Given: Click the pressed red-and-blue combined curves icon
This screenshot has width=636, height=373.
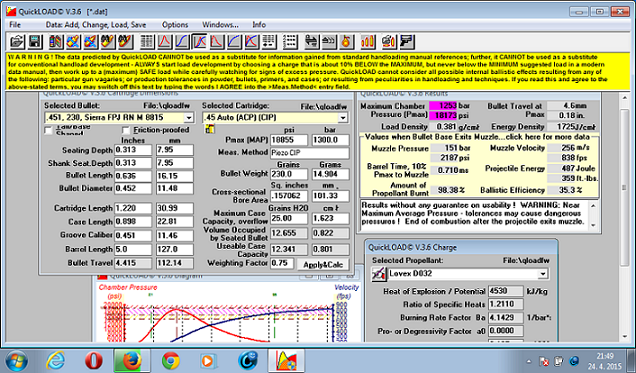Looking at the screenshot, I should 199,42.
